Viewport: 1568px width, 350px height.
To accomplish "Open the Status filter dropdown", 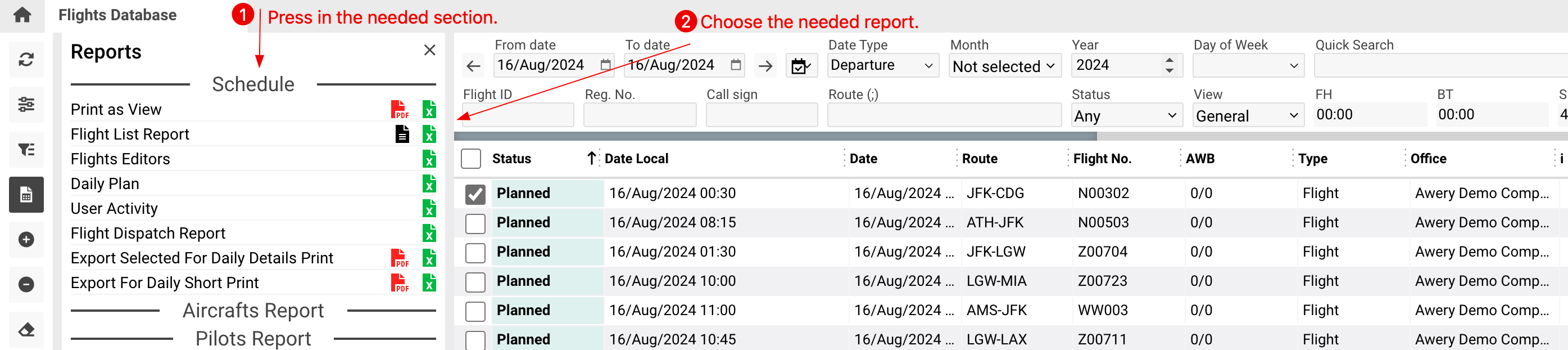I will tap(1126, 116).
